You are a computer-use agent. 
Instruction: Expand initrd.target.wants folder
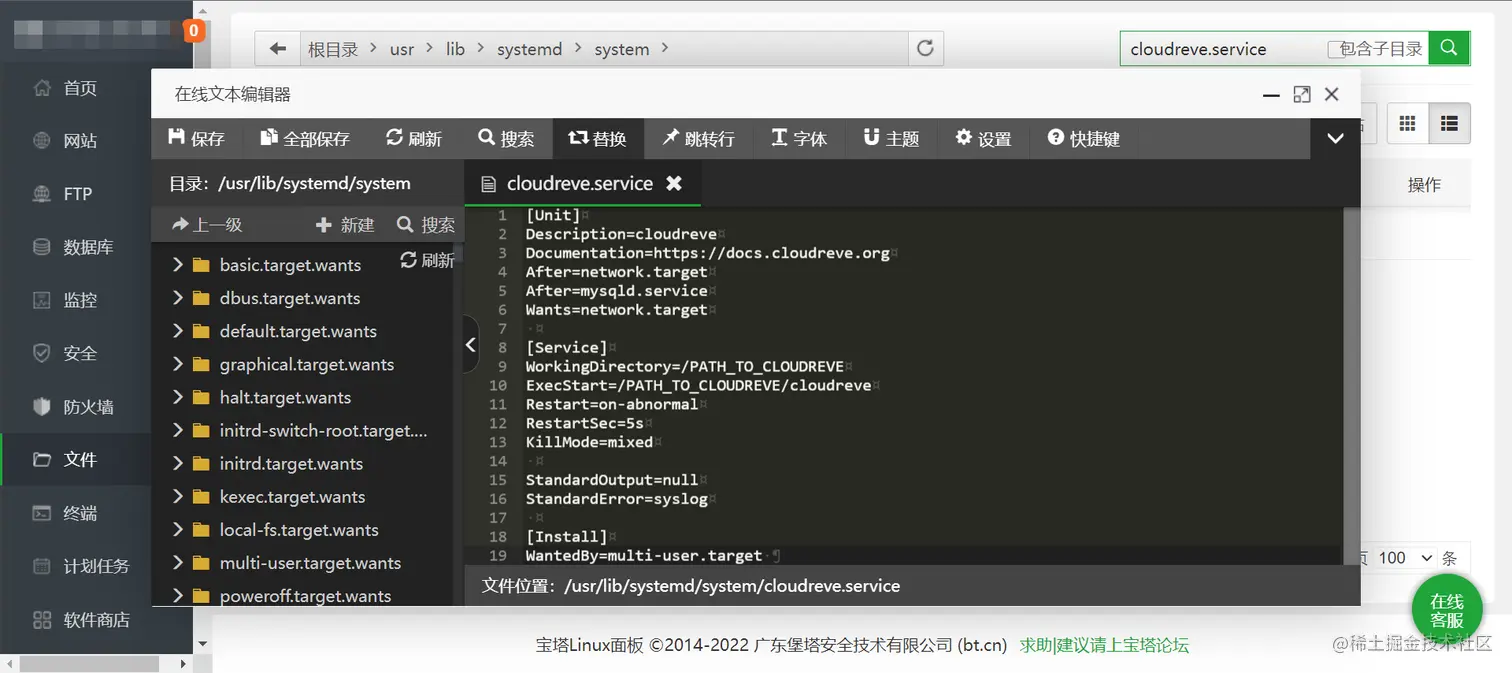tap(177, 463)
